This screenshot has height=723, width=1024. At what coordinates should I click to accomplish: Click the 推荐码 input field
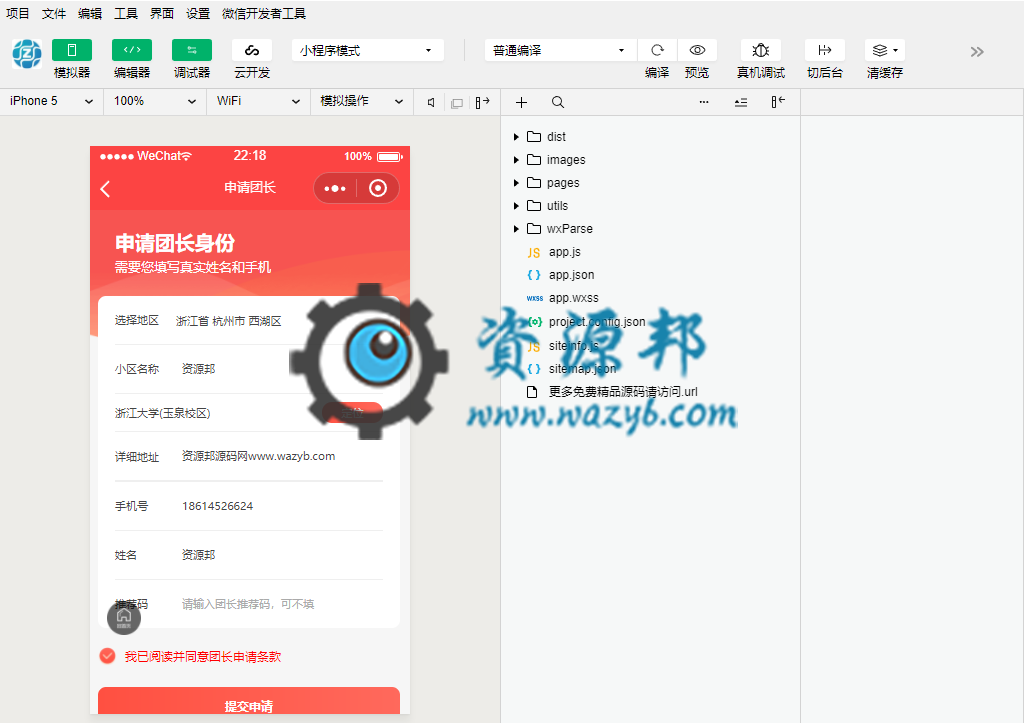point(281,605)
